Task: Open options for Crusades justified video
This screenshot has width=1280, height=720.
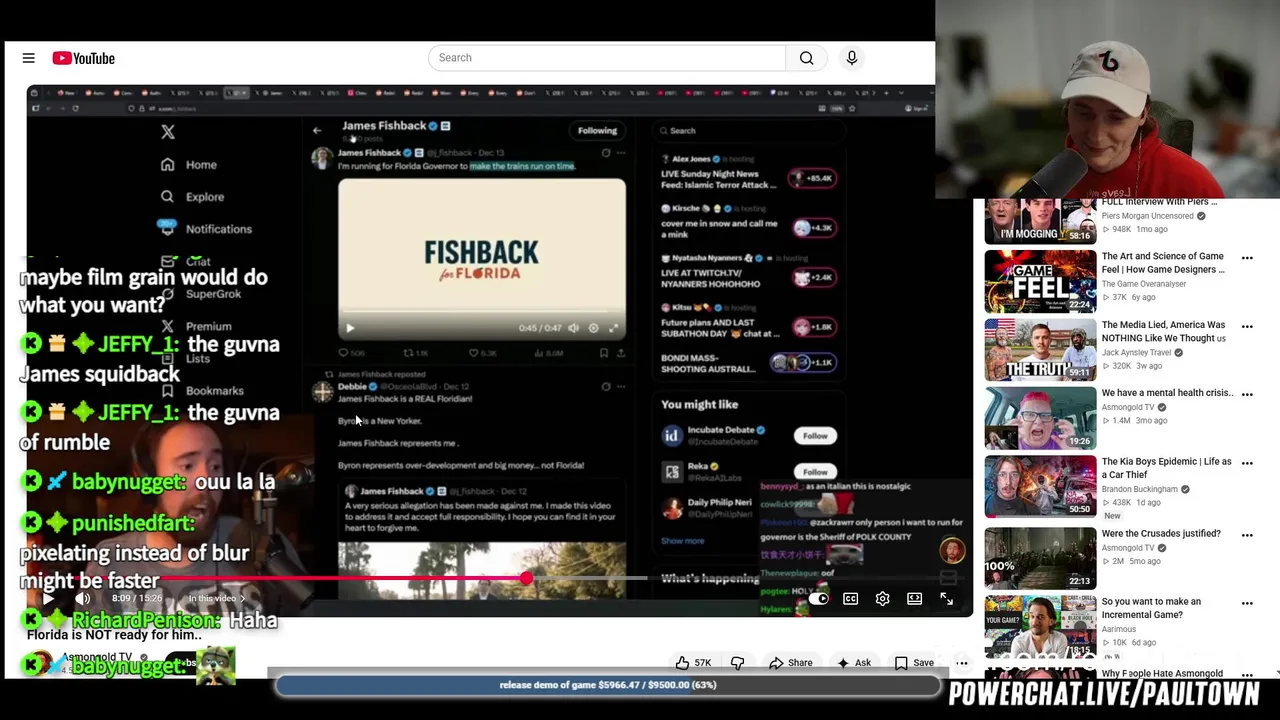Action: 1247,535
